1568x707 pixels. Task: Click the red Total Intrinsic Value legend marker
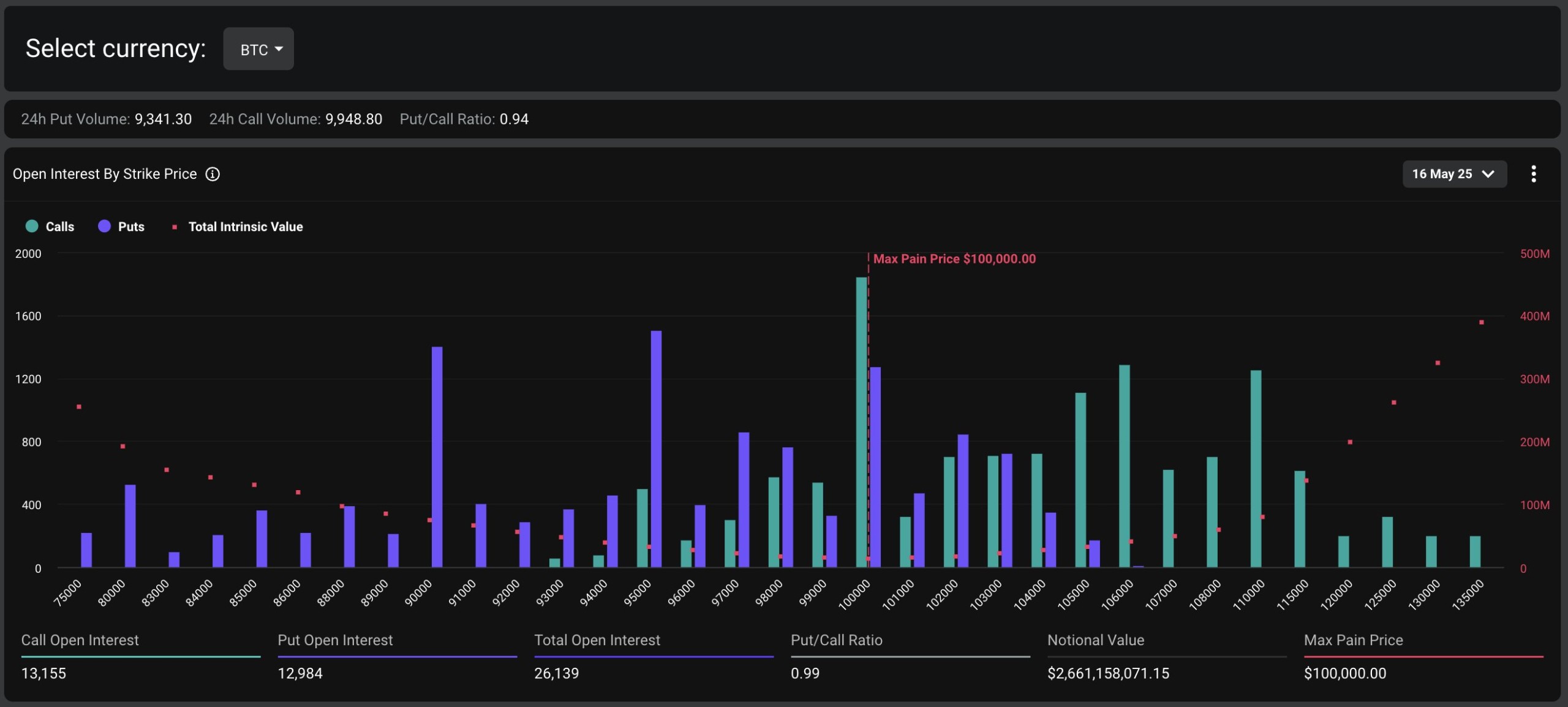(x=176, y=226)
